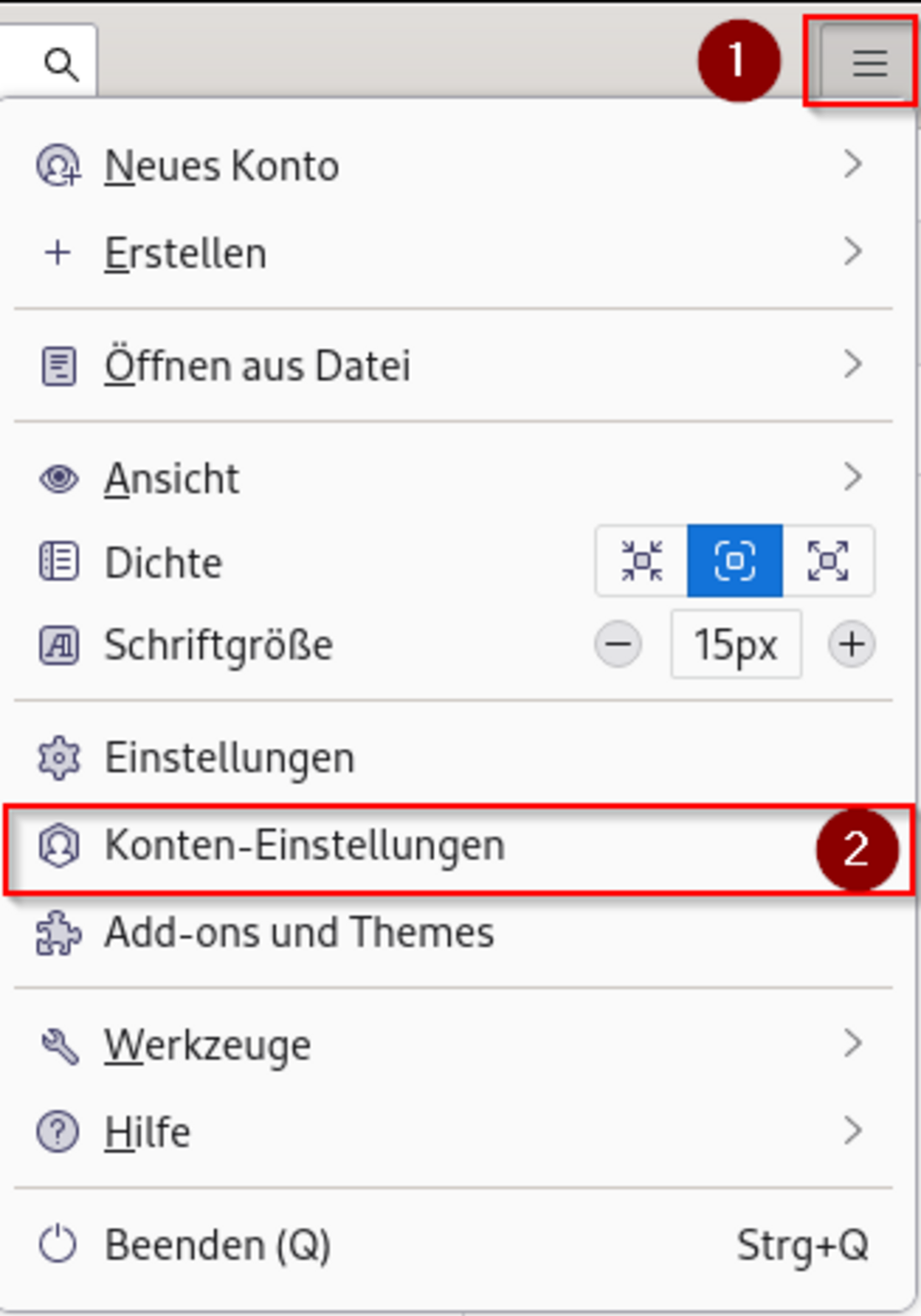Open Konten-Einstellungen menu entry
921x1316 pixels.
tap(305, 845)
